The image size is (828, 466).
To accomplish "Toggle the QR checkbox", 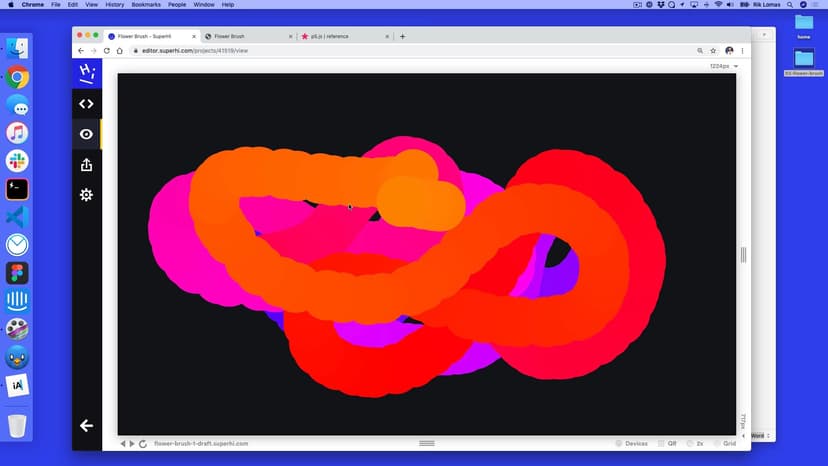I will [660, 443].
